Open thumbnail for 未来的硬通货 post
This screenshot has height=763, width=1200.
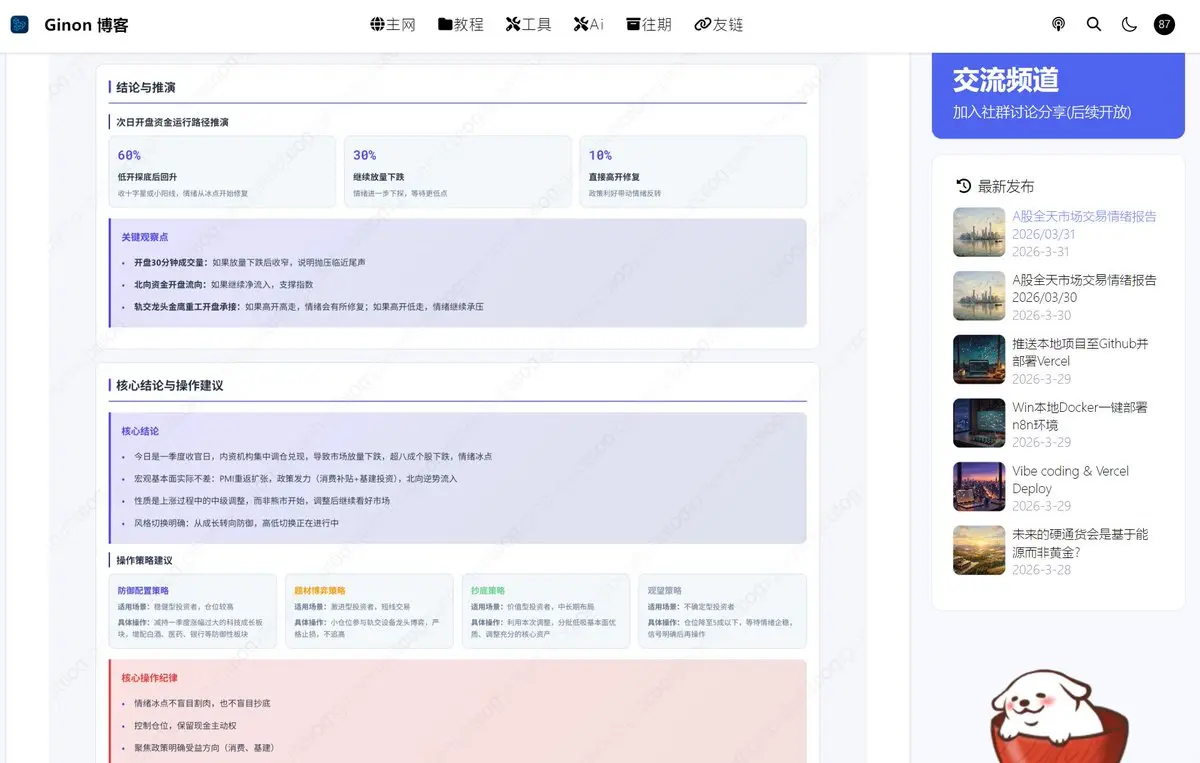979,550
